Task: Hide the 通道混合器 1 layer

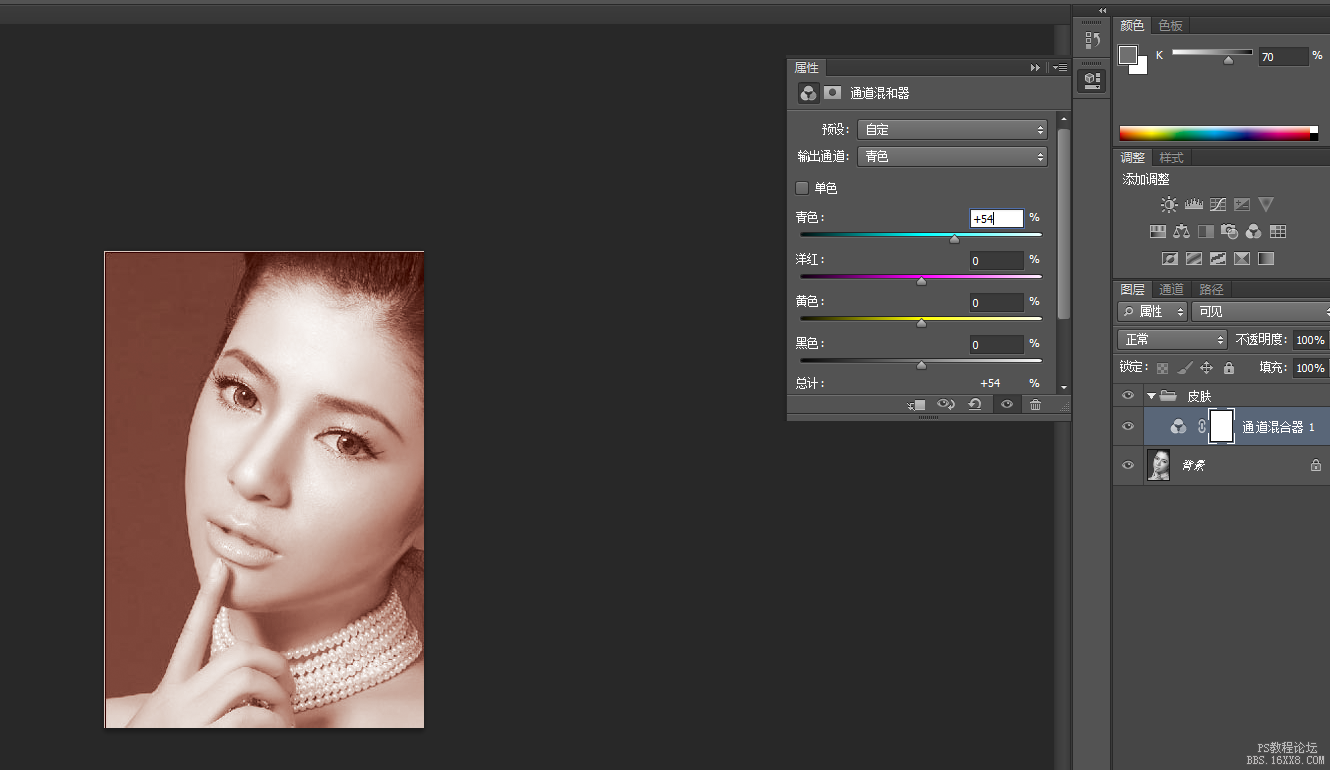Action: (x=1128, y=426)
